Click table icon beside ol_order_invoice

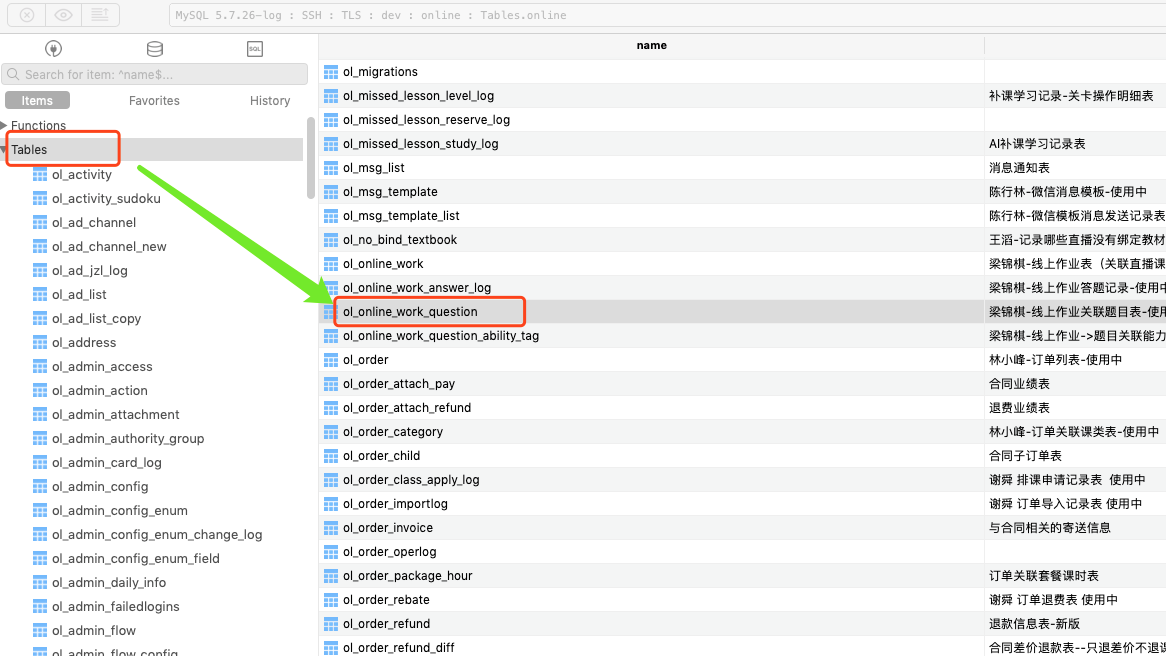pyautogui.click(x=331, y=528)
